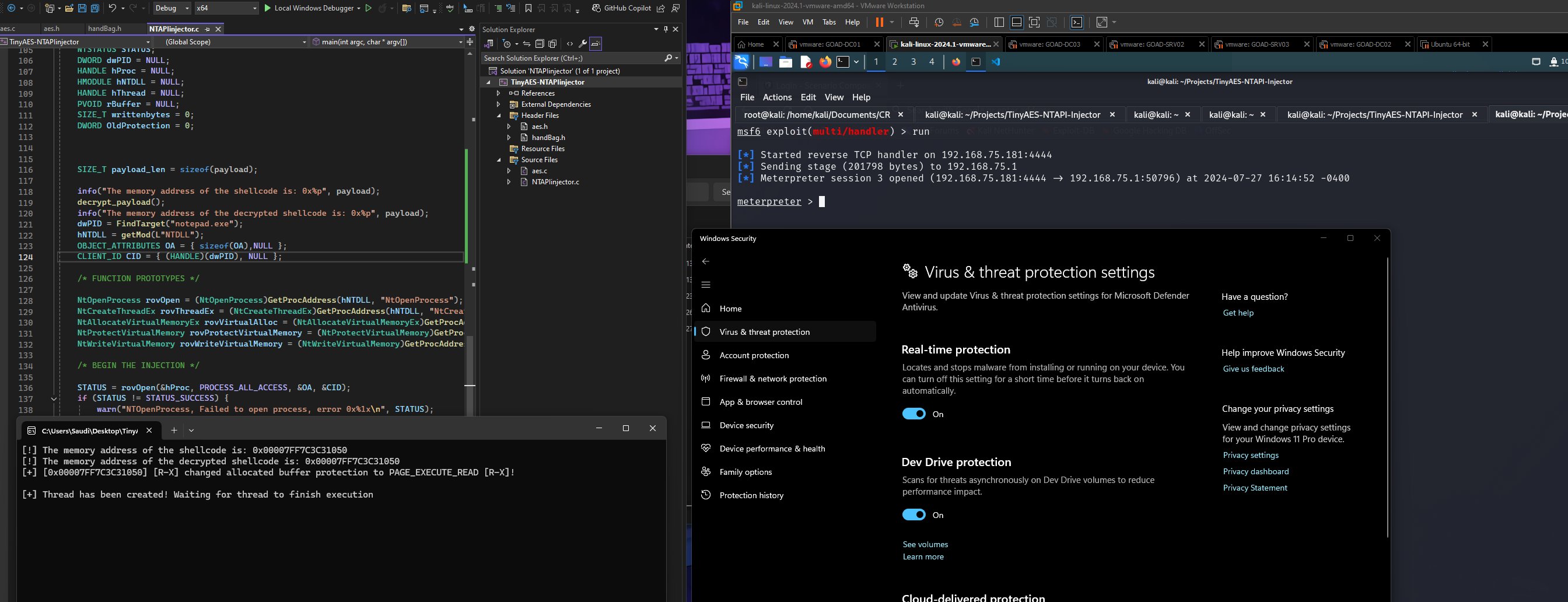
Task: Click the Solution Explorer properties wrench icon
Action: click(583, 44)
